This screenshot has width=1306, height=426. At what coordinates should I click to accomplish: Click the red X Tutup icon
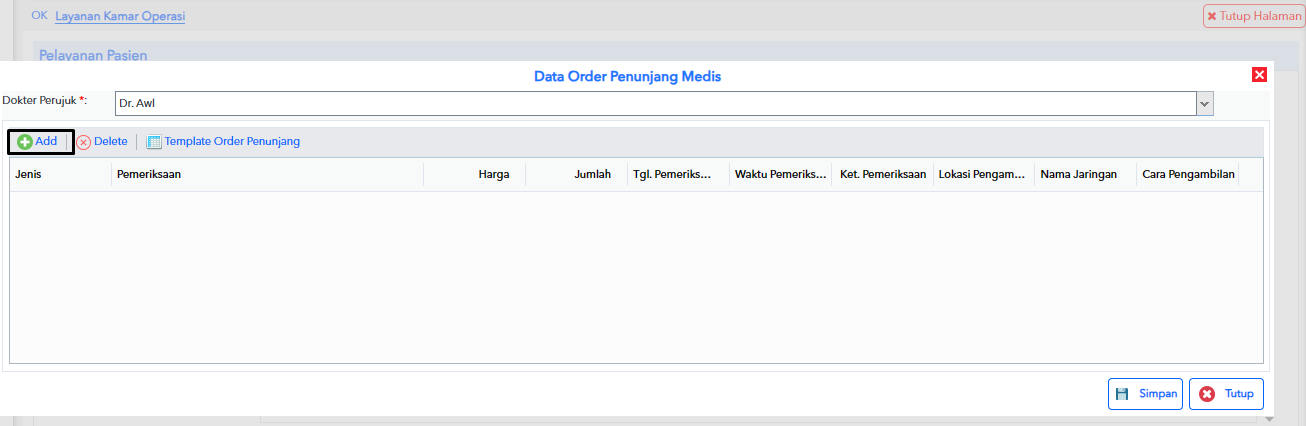pos(1207,394)
